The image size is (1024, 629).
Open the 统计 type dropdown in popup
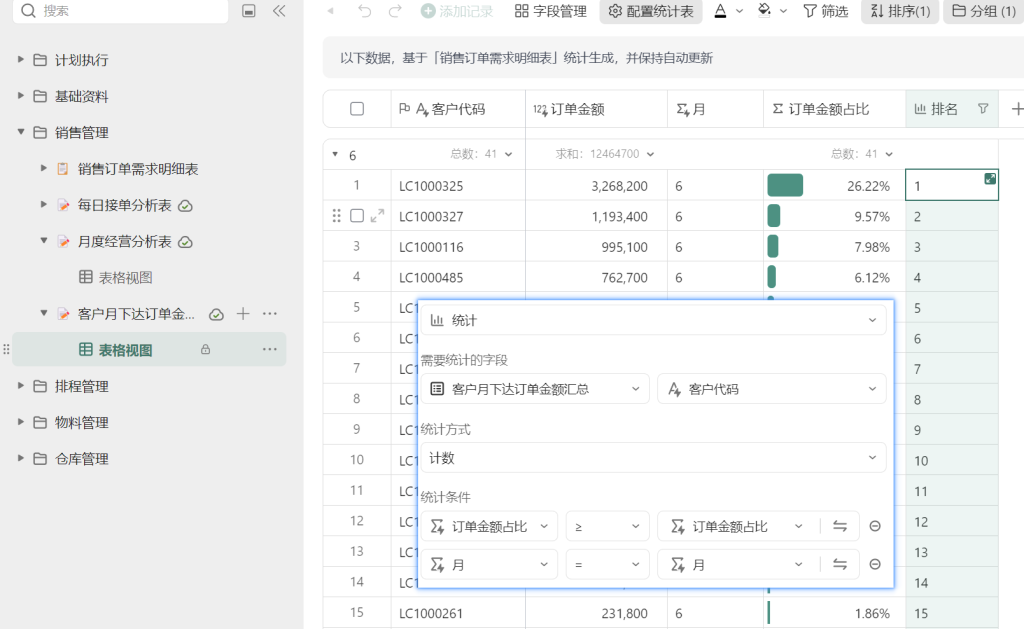653,320
